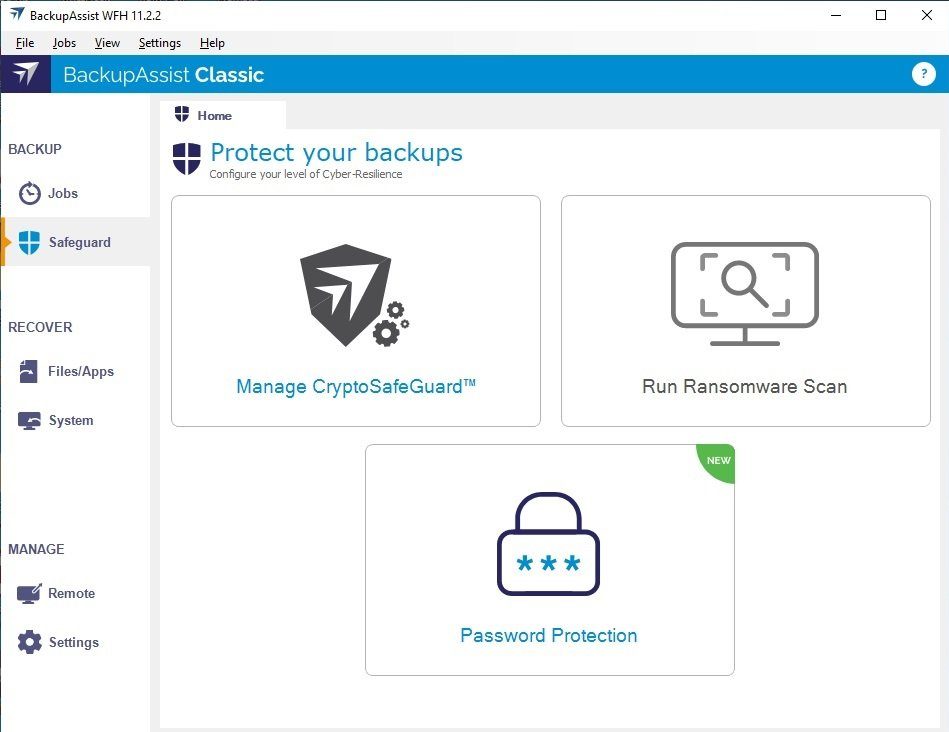The height and width of the screenshot is (732, 949).
Task: Click the BackupAssist logo icon
Action: [x=25, y=74]
